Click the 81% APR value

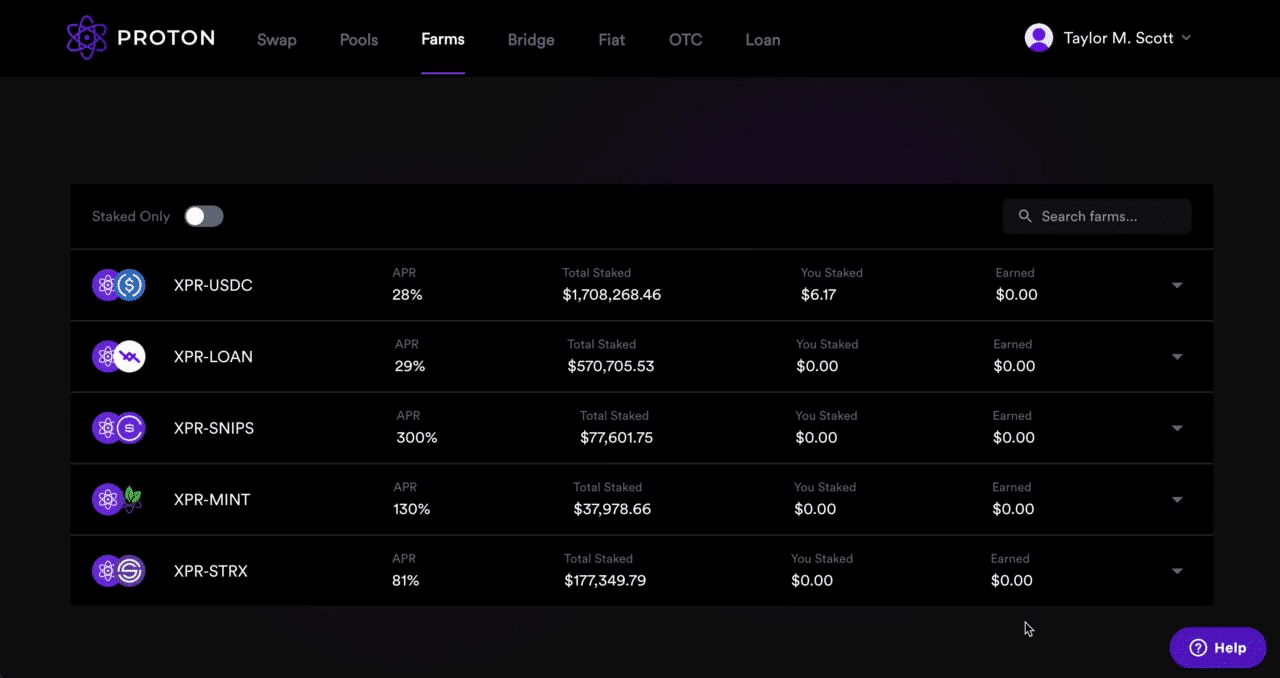(x=405, y=580)
